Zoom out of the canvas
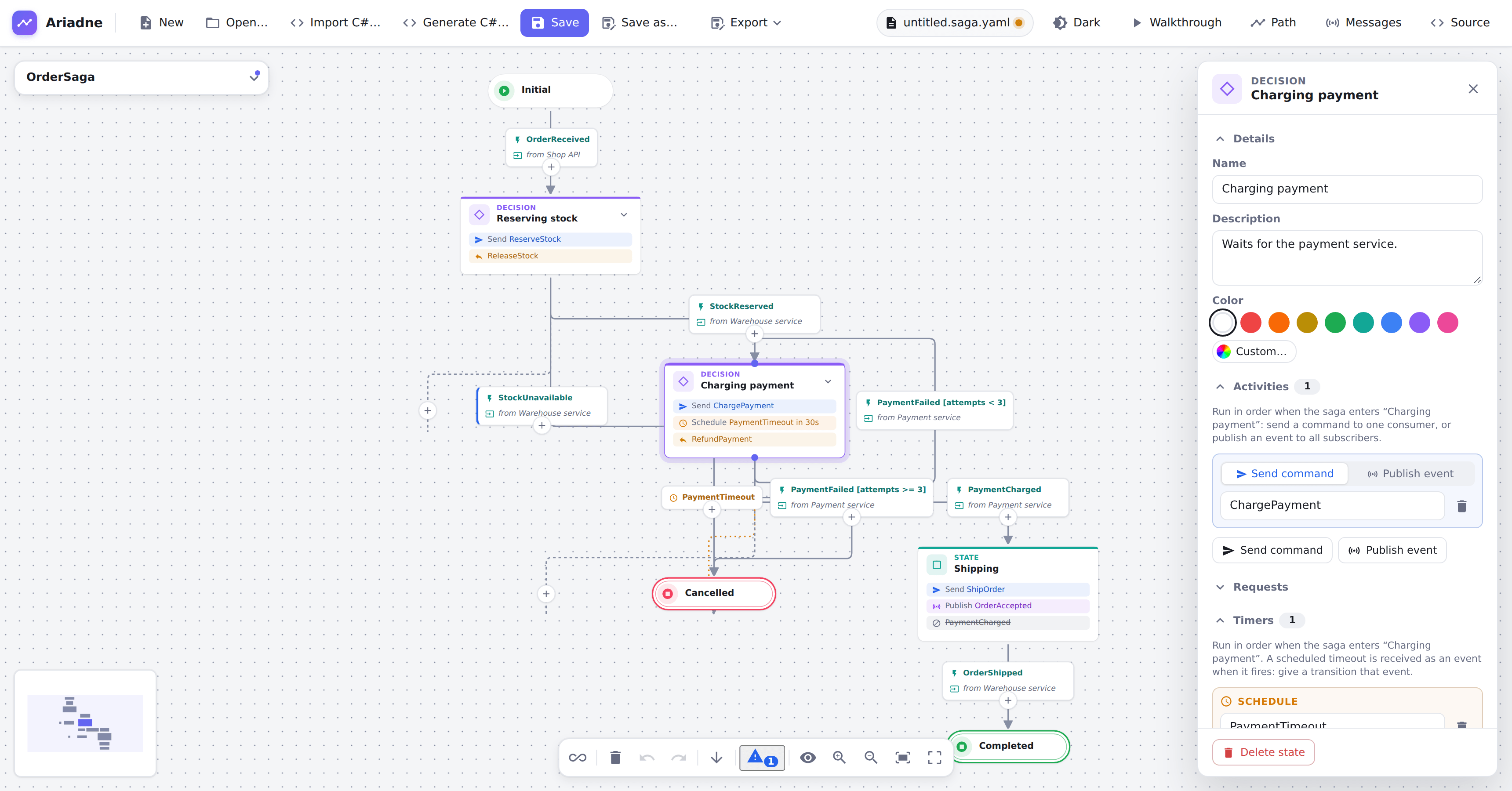 [871, 758]
